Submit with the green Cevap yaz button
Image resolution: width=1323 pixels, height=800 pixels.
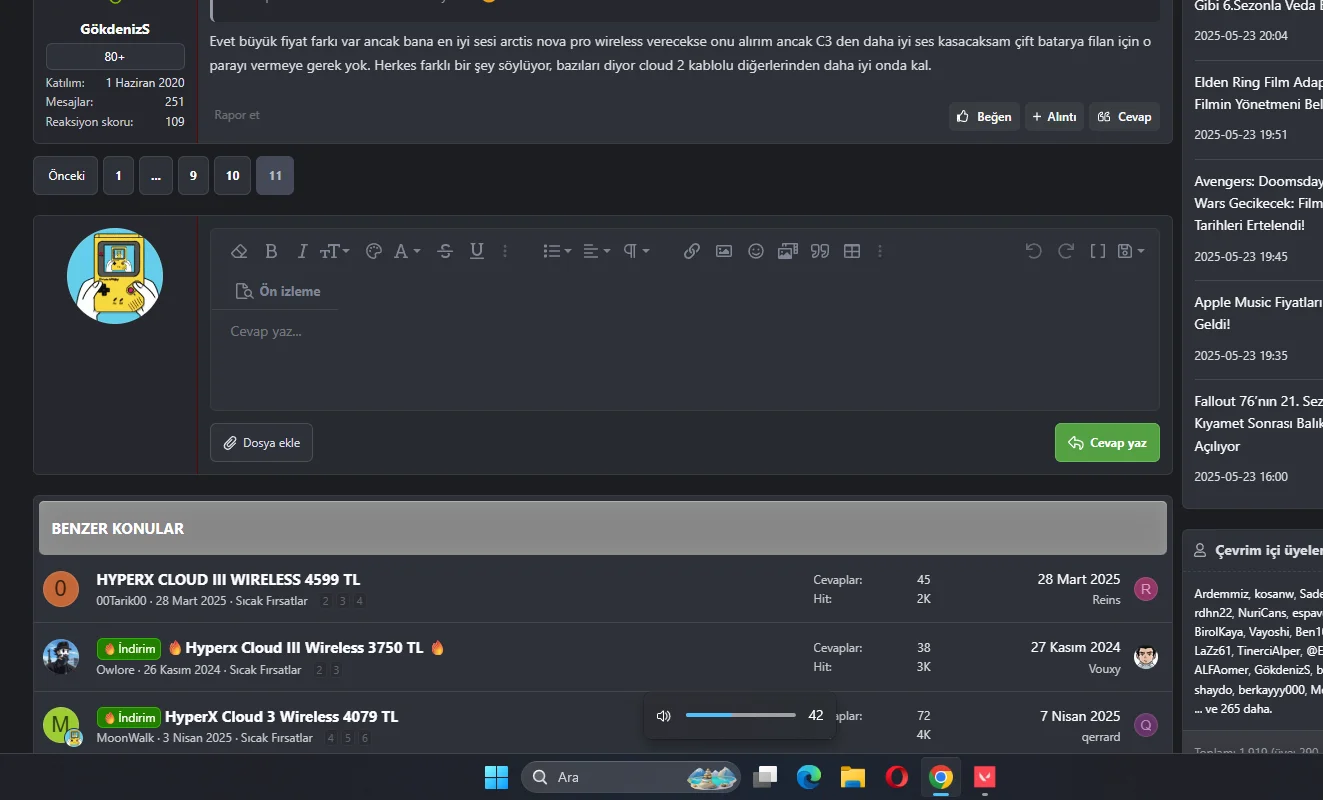point(1107,443)
